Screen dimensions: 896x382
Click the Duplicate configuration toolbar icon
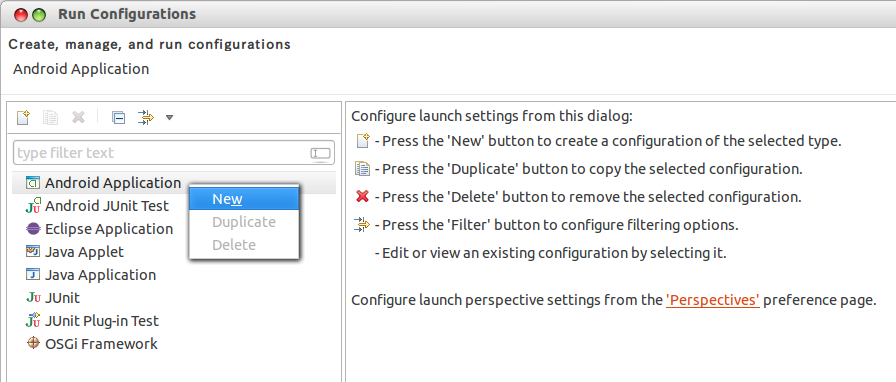[x=50, y=117]
